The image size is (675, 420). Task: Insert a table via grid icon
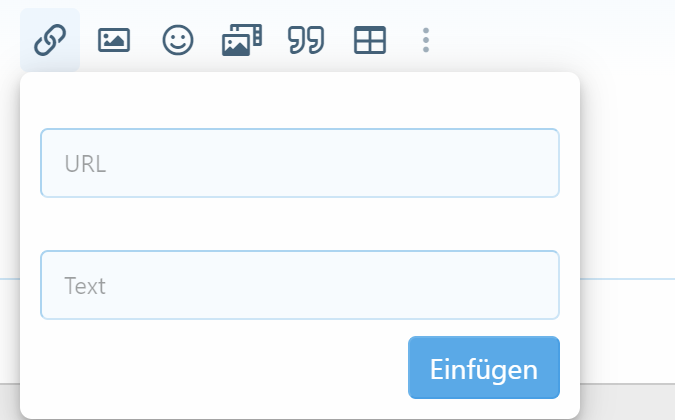click(370, 40)
